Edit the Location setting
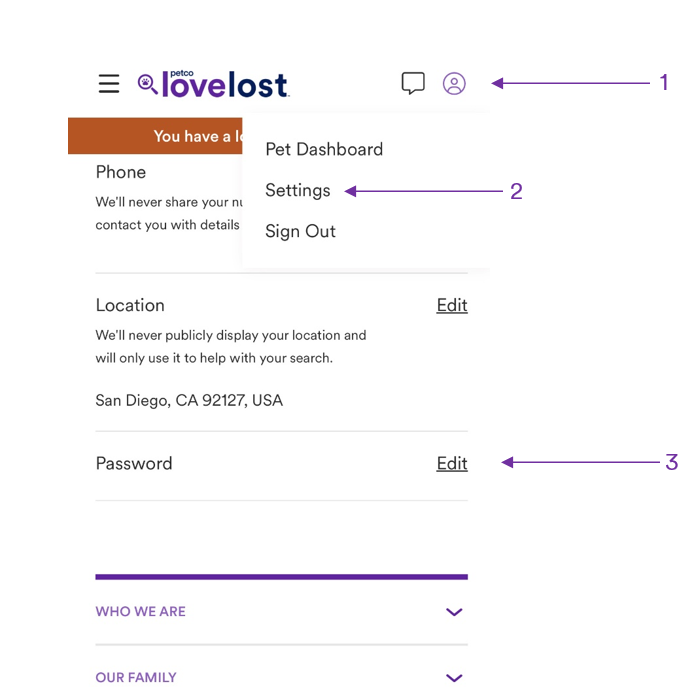Screen dimensions: 693x688 click(x=452, y=305)
